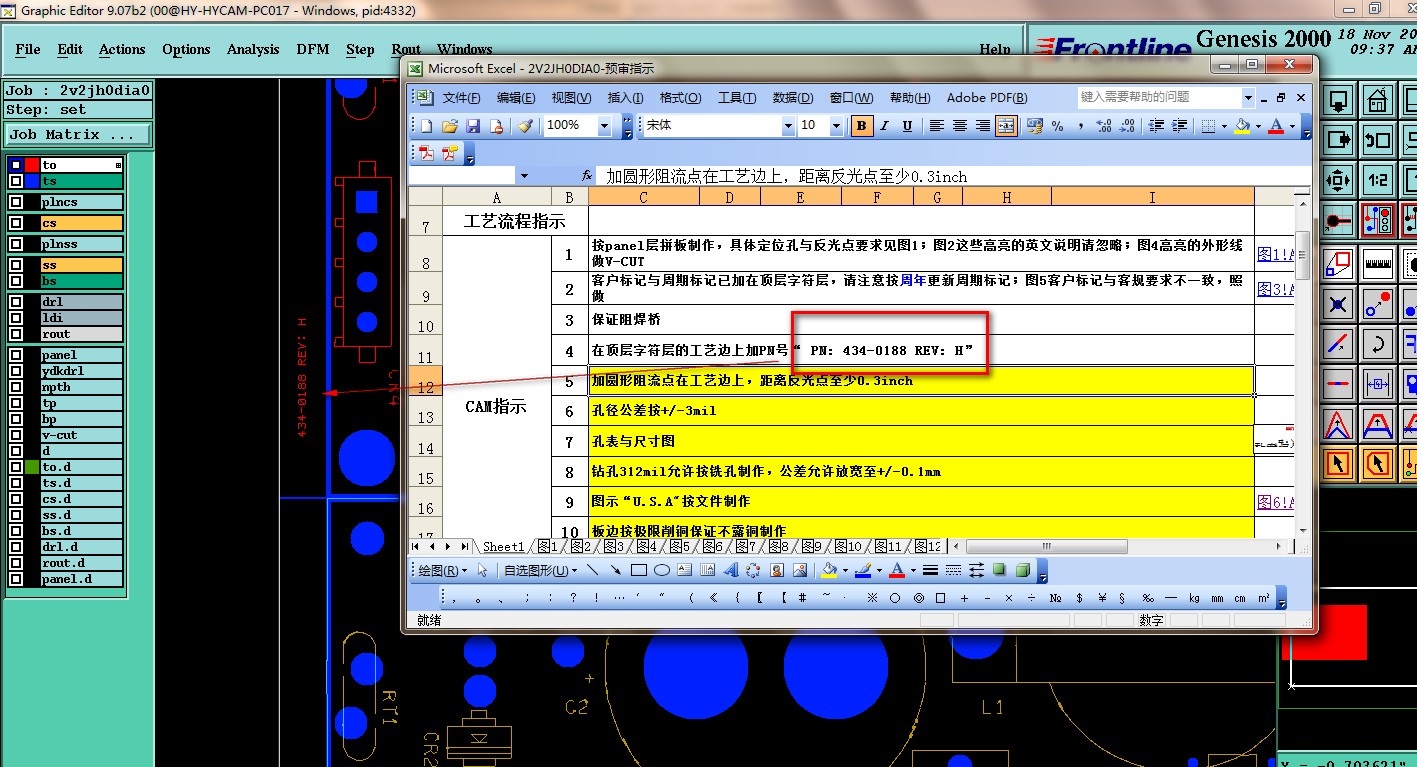Select the ruler measurement tool icon
1417x767 pixels.
[1378, 264]
